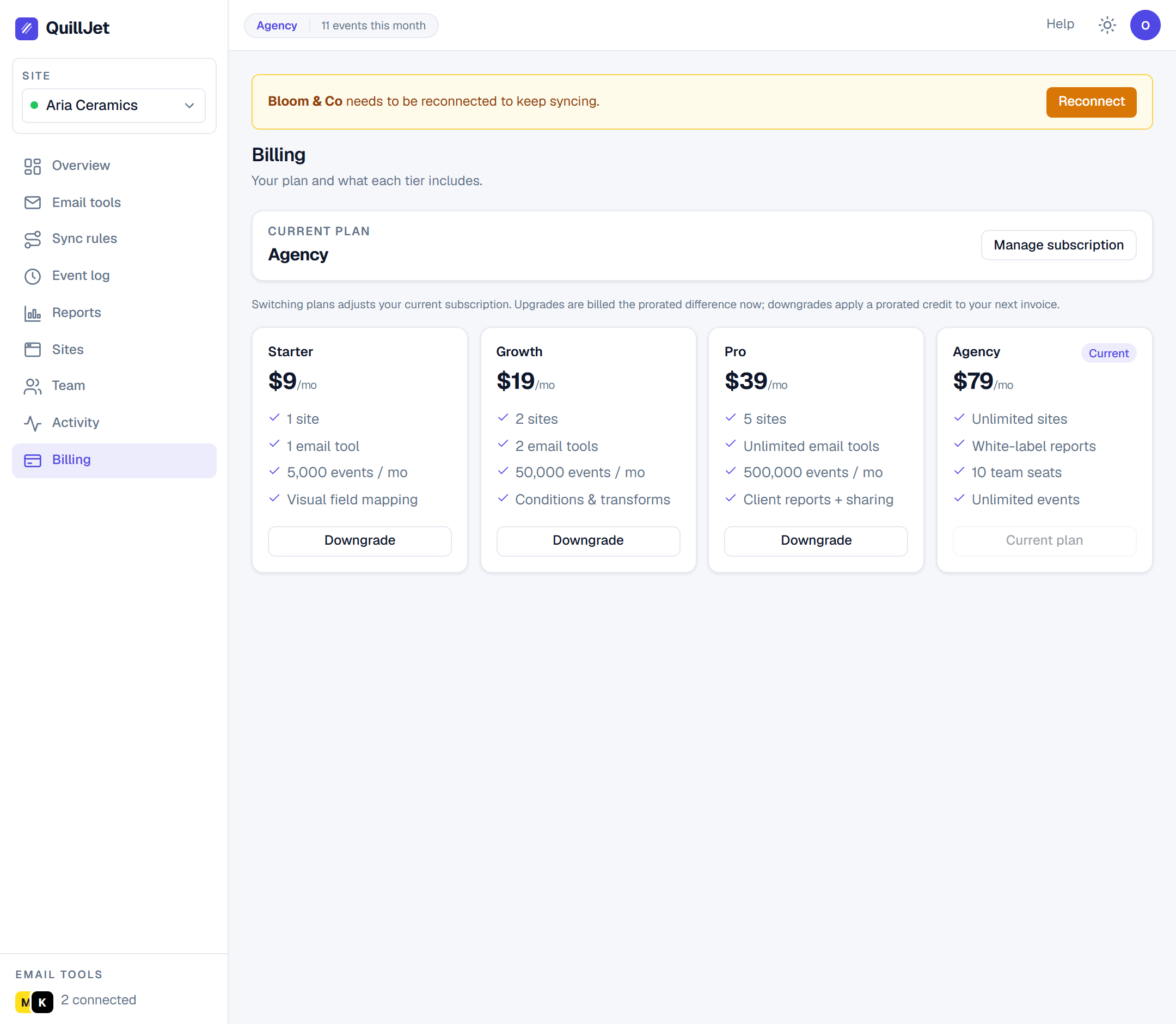Click '50,000 events / mo' feature

coord(580,473)
